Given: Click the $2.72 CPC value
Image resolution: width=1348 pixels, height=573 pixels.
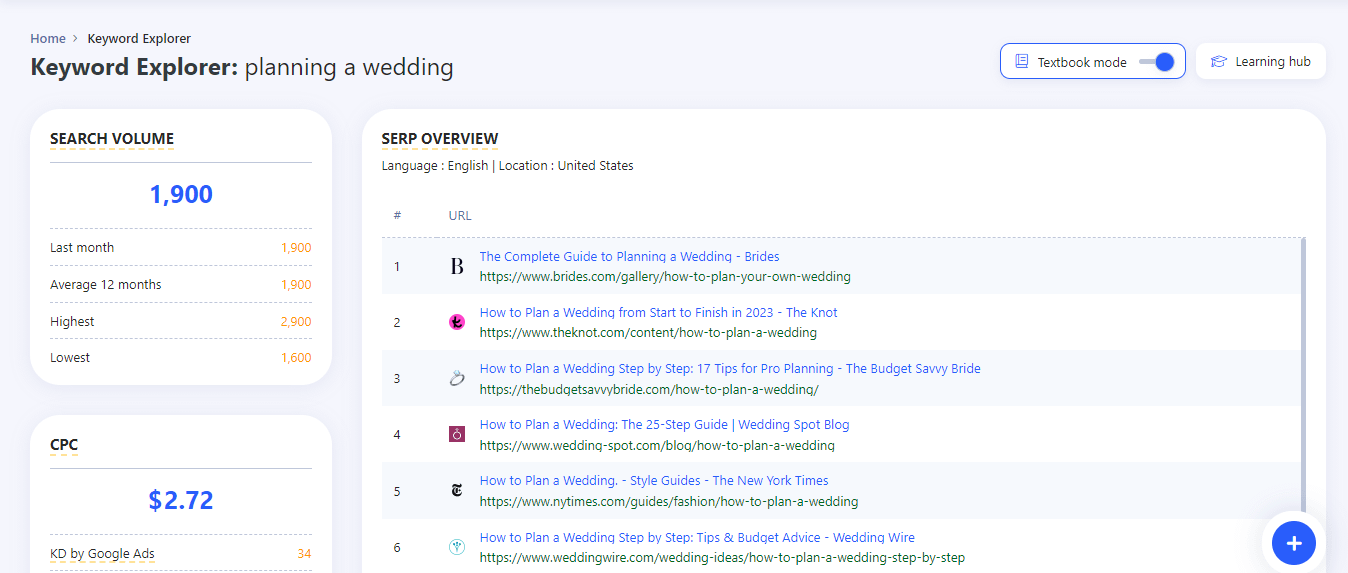Looking at the screenshot, I should [181, 501].
